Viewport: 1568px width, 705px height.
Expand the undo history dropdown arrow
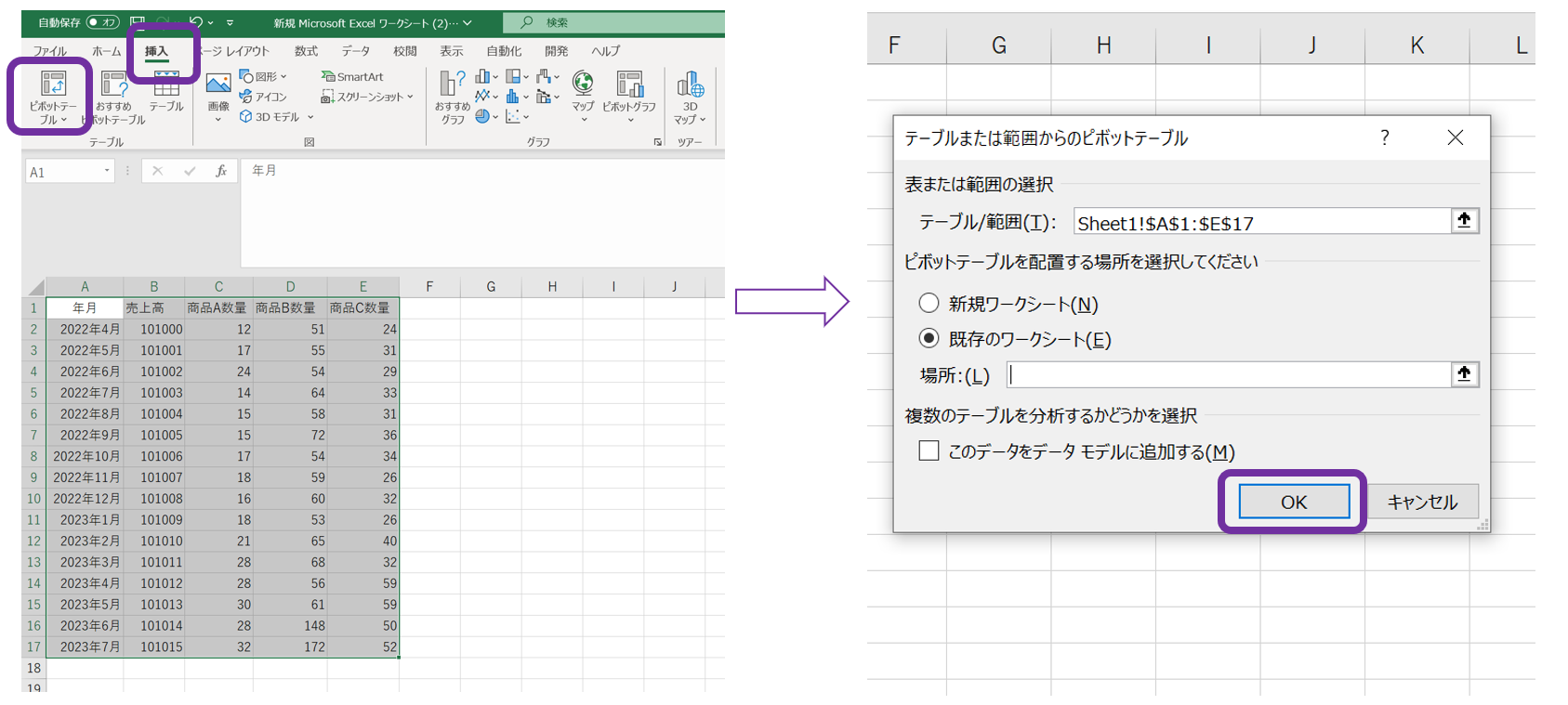(x=211, y=22)
